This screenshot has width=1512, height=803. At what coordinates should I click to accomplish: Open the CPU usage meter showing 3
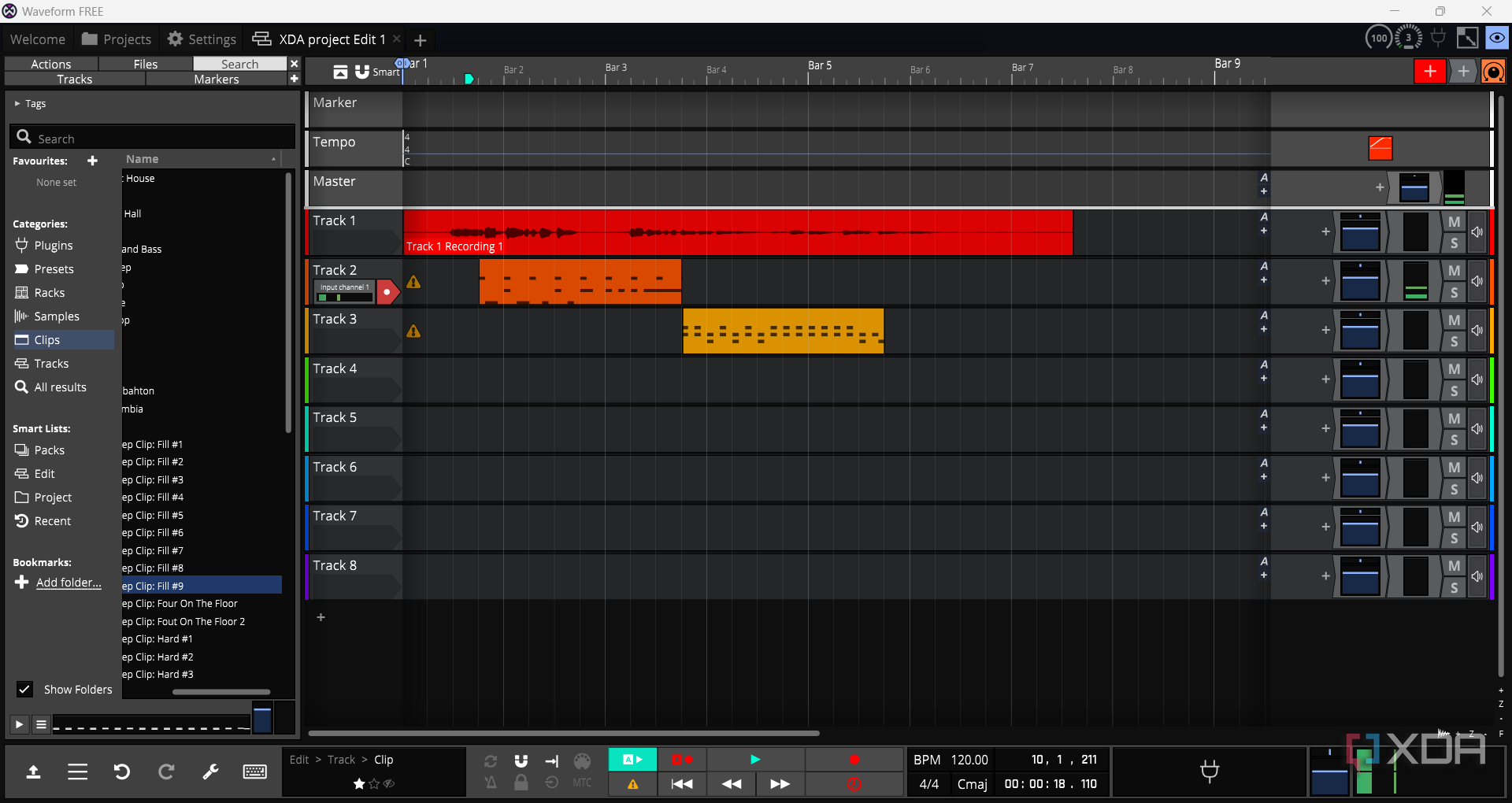1408,38
